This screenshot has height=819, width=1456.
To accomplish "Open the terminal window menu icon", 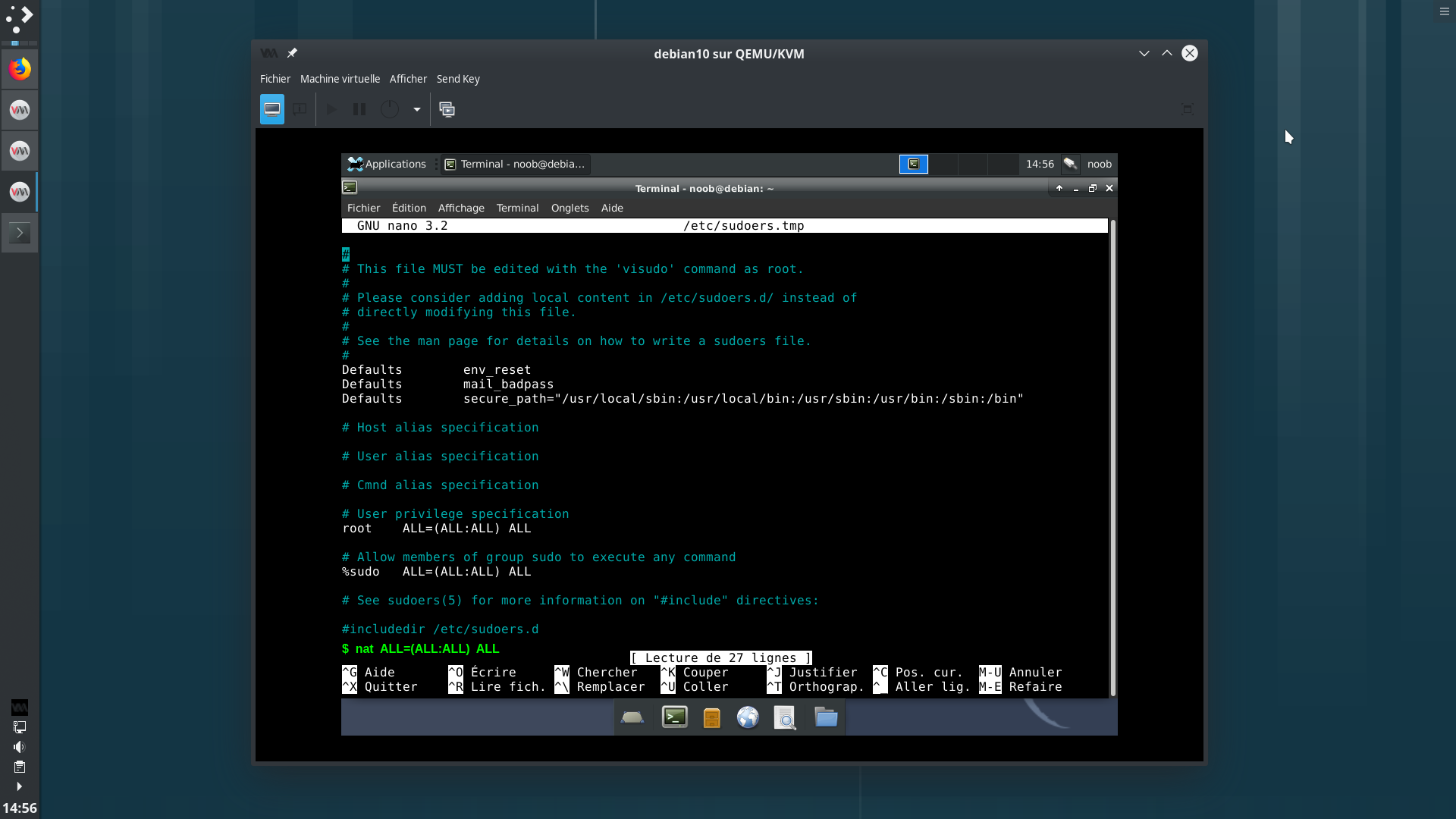I will coord(350,187).
